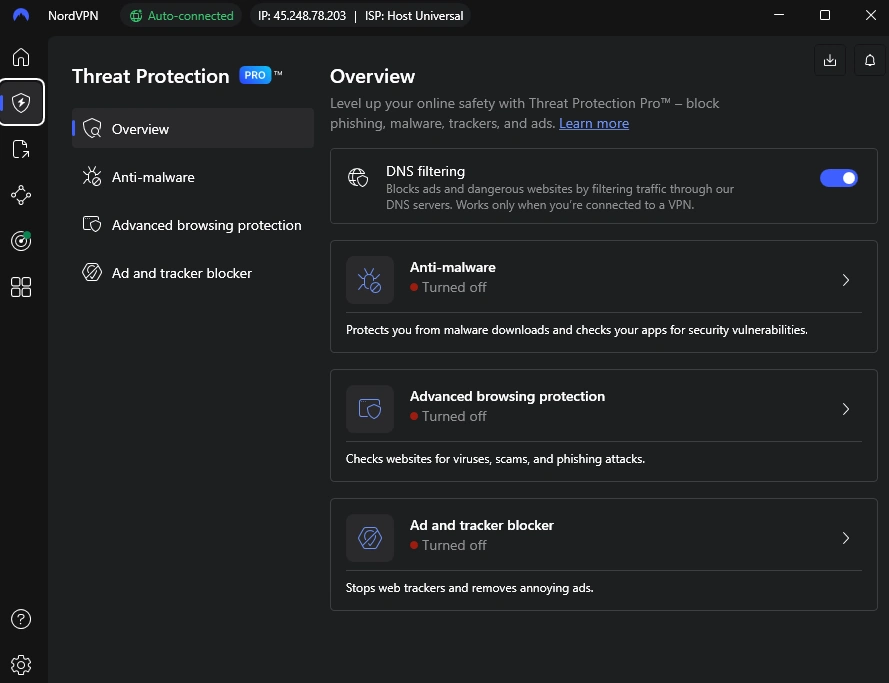
Task: Expand the Advanced browsing protection card
Action: tap(845, 409)
